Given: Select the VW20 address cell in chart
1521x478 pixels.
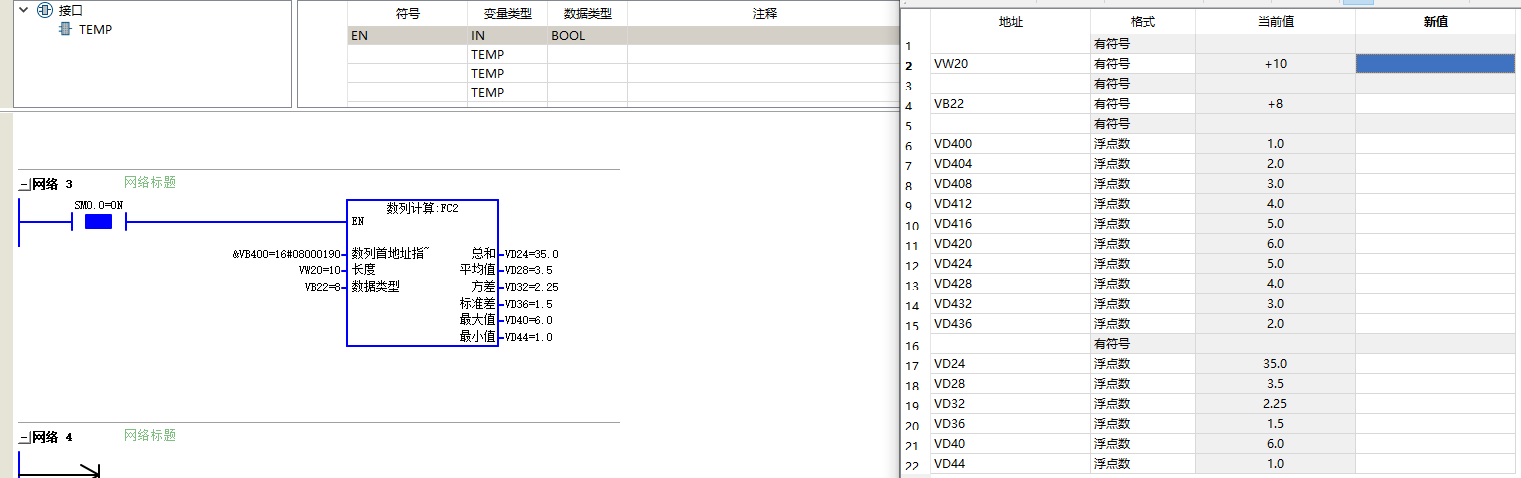Looking at the screenshot, I should 1010,64.
